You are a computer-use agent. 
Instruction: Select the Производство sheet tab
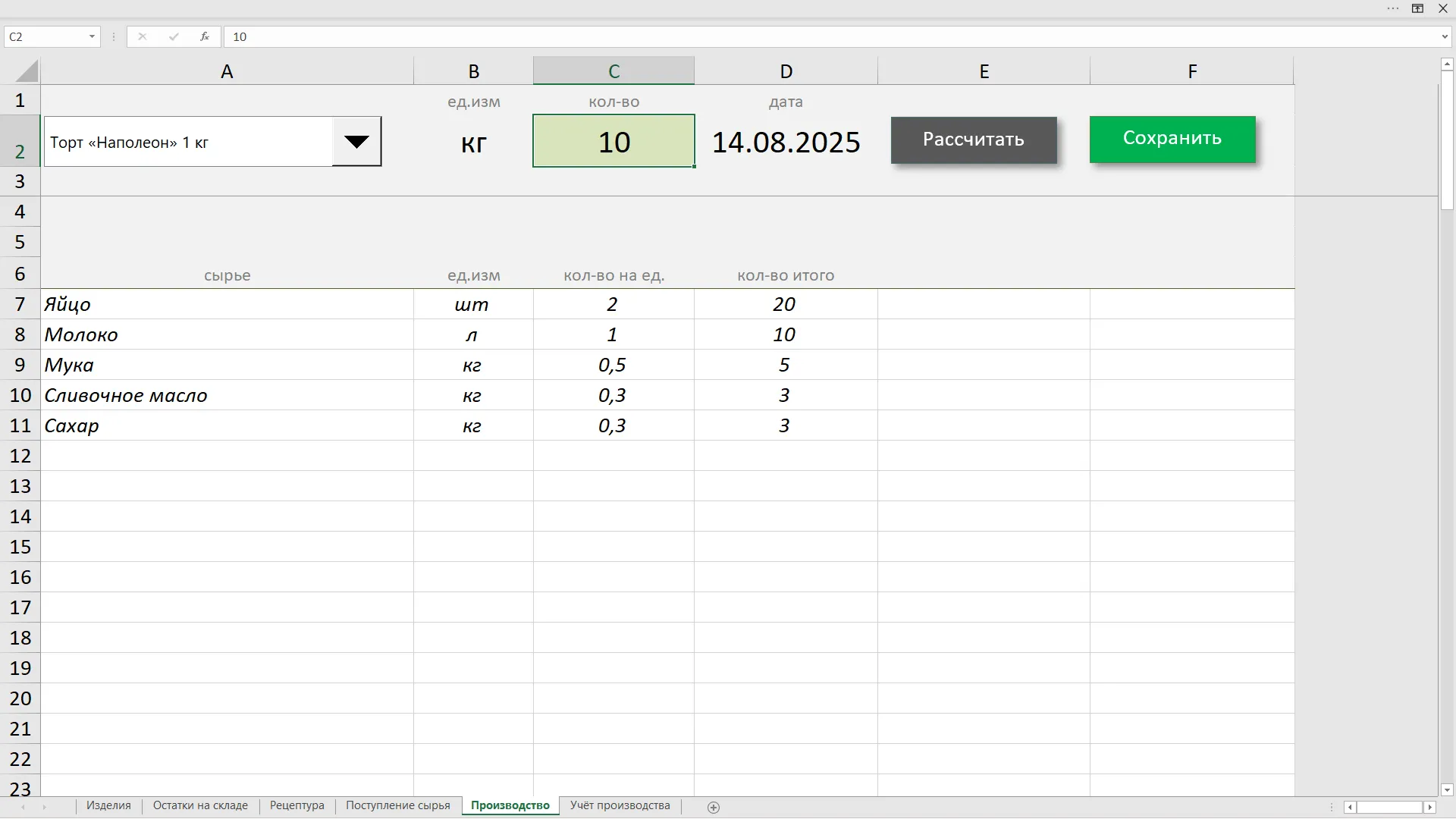510,806
